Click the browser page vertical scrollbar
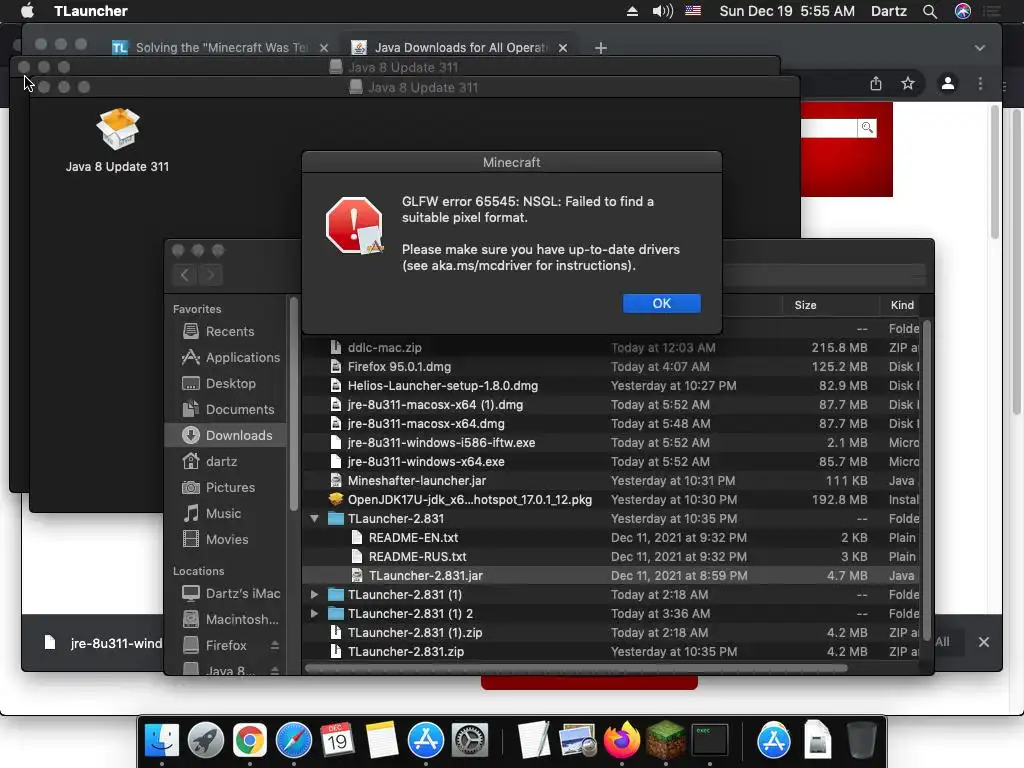This screenshot has width=1024, height=768. 995,171
